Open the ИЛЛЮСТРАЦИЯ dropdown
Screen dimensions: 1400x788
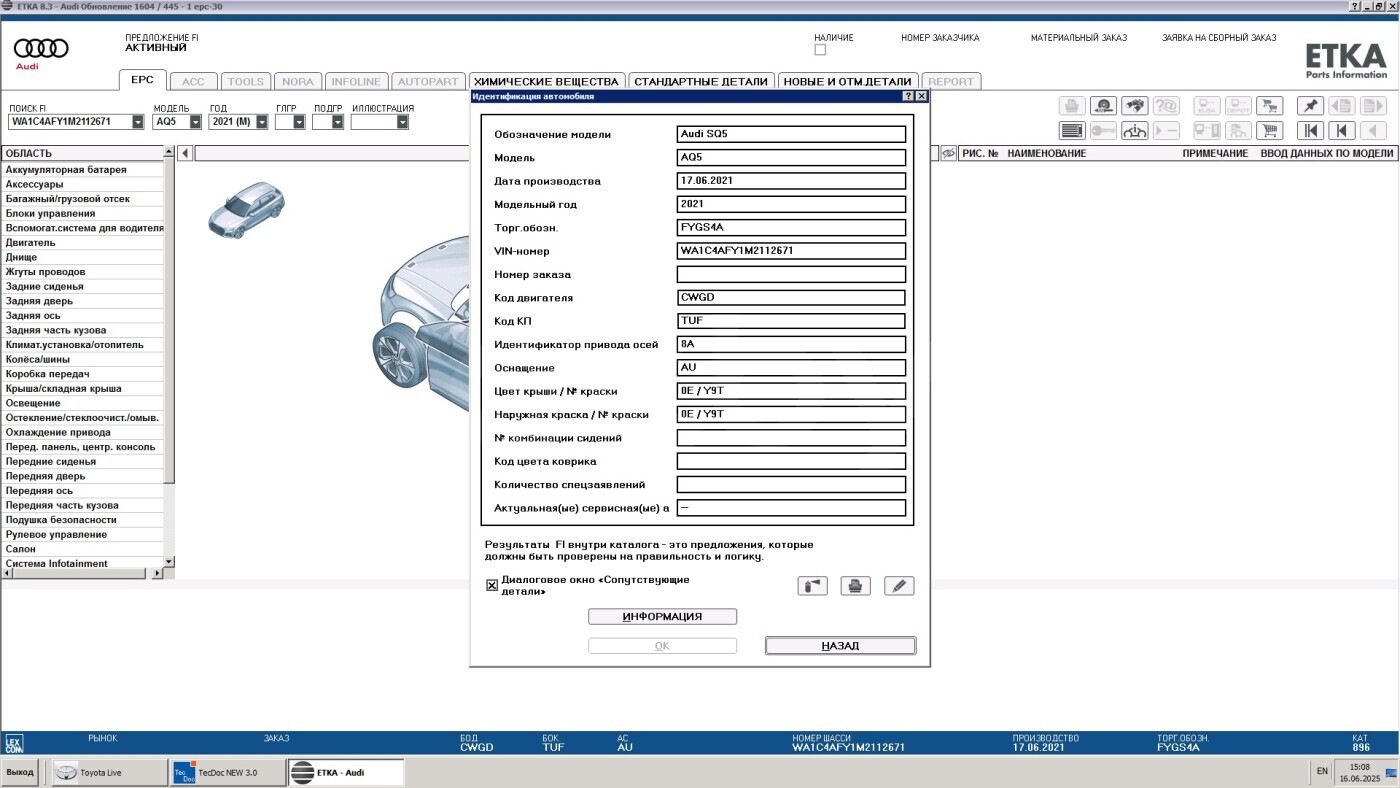402,122
